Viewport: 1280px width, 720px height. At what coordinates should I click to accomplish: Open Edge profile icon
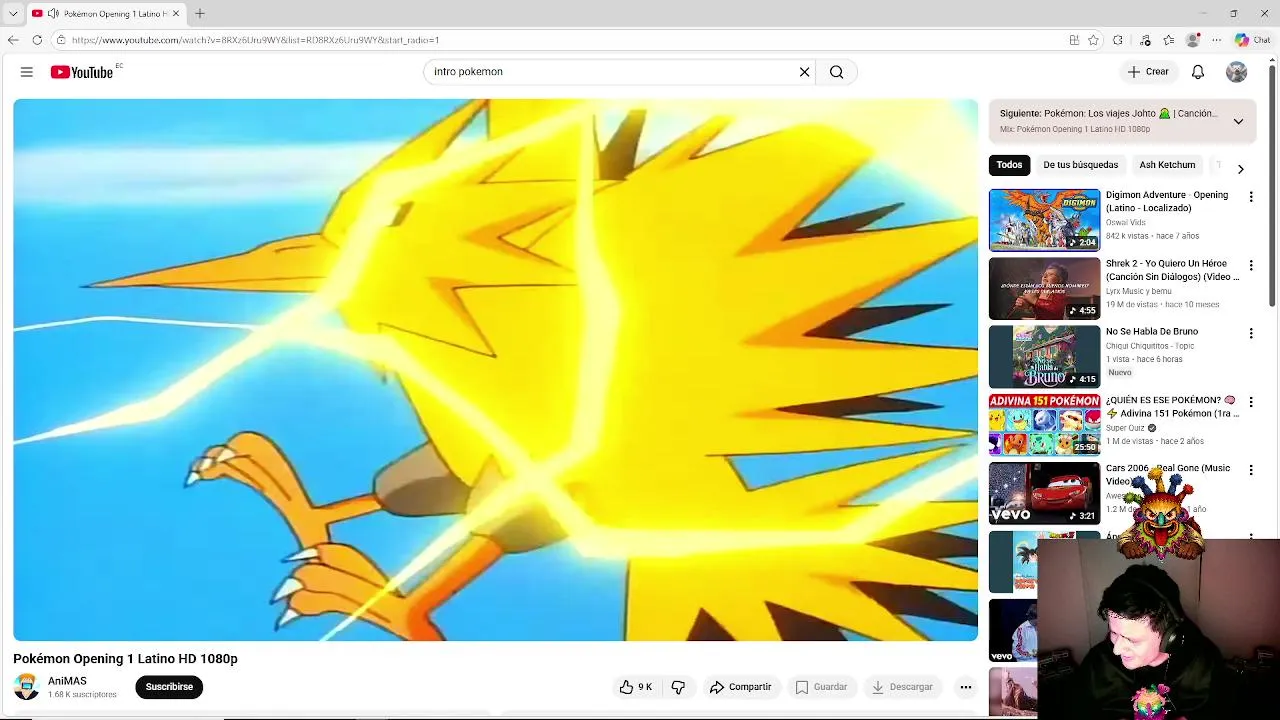click(1192, 40)
